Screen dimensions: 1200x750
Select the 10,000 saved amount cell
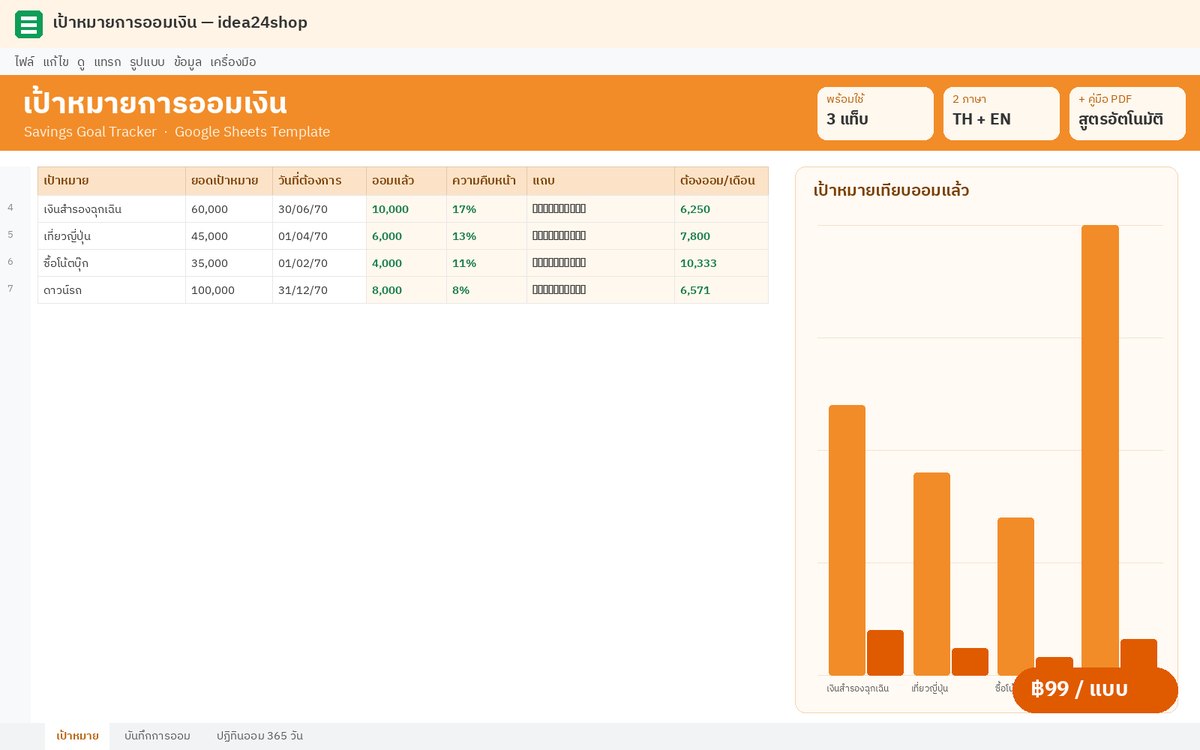[x=406, y=209]
